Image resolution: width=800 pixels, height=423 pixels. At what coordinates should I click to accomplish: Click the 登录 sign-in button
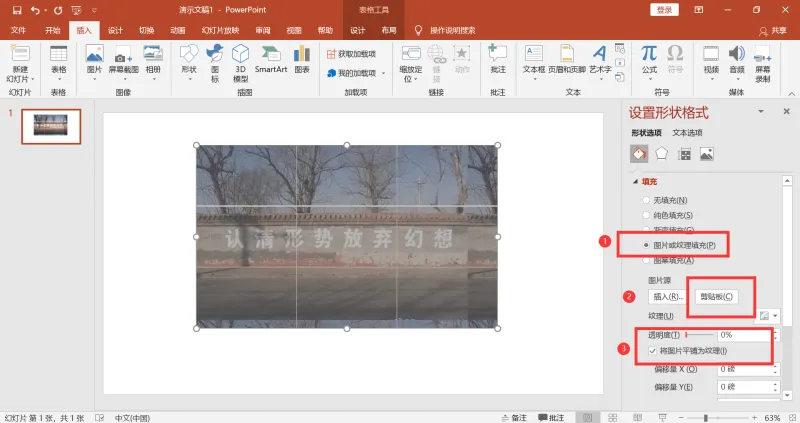(664, 10)
